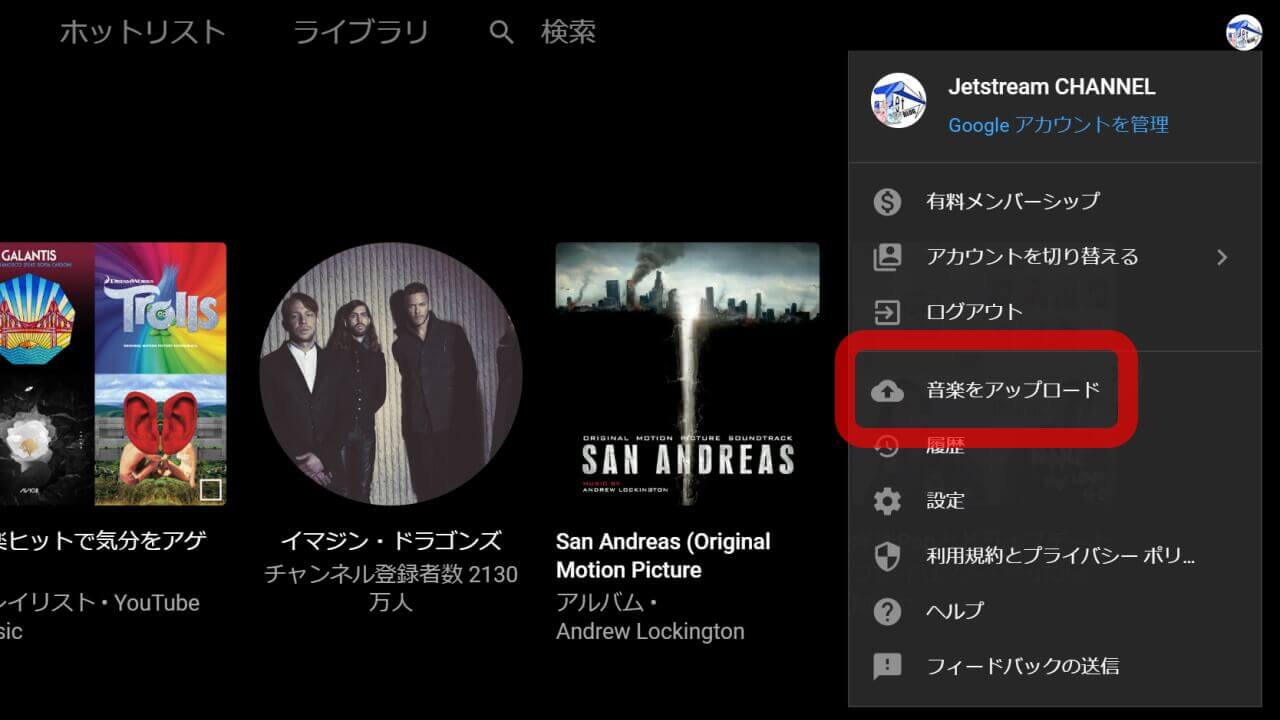The width and height of the screenshot is (1280, 720).
Task: Click the 検索 search field text
Action: click(x=568, y=32)
